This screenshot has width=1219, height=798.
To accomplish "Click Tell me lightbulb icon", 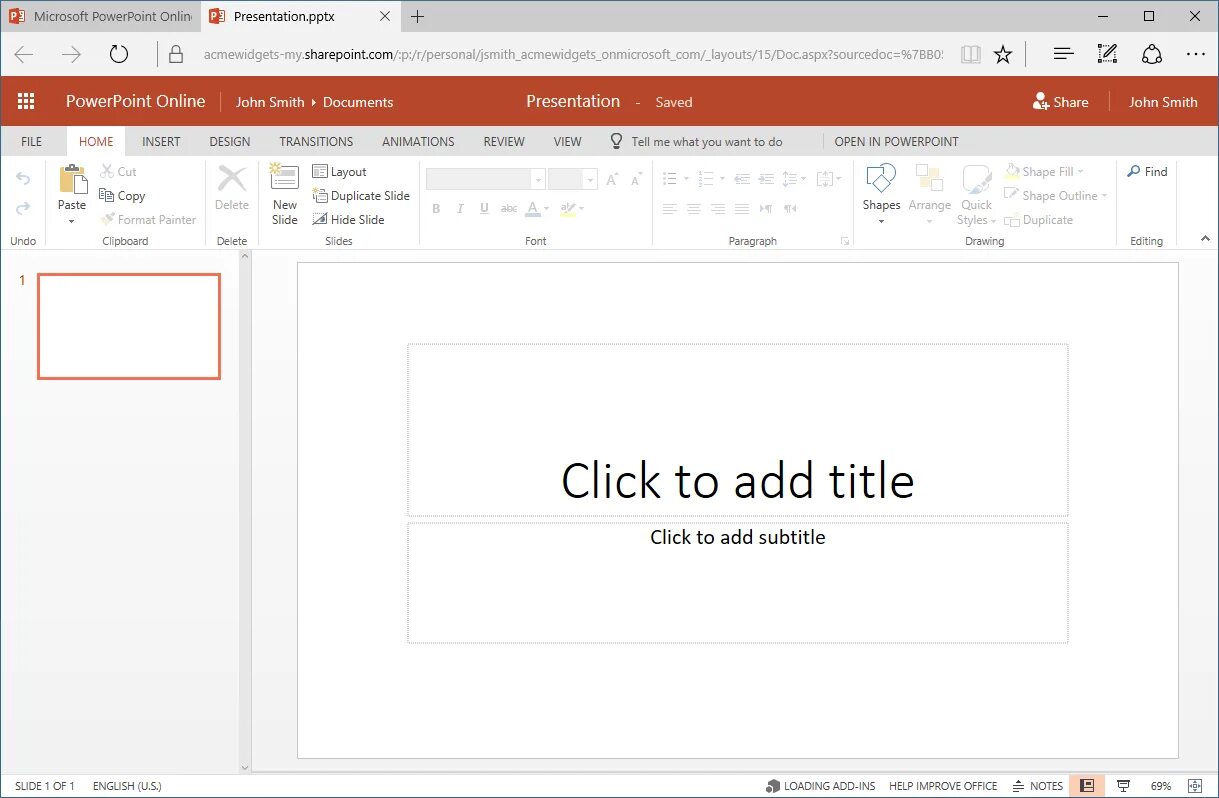I will click(616, 141).
